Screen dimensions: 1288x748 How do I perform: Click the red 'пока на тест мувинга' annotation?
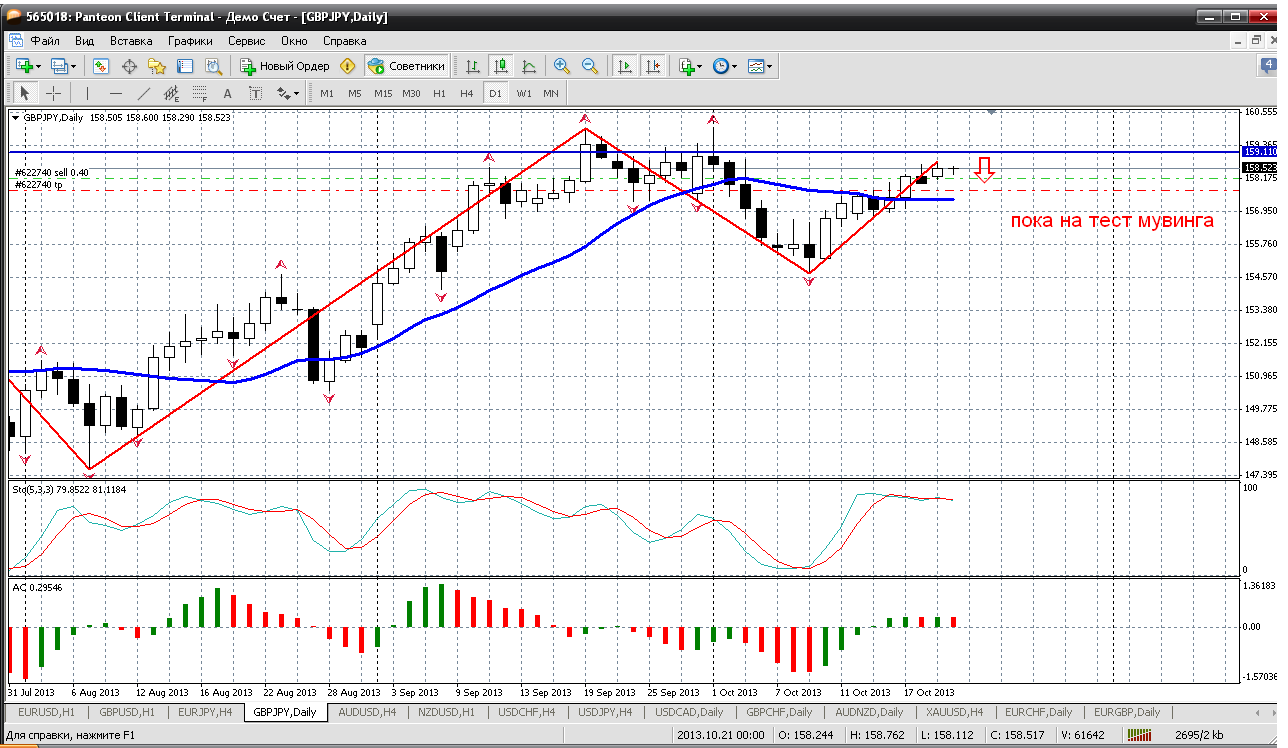click(1112, 221)
